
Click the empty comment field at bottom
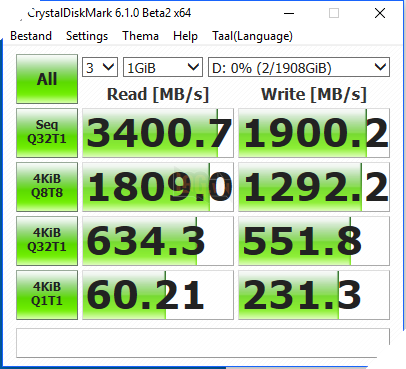tap(203, 343)
